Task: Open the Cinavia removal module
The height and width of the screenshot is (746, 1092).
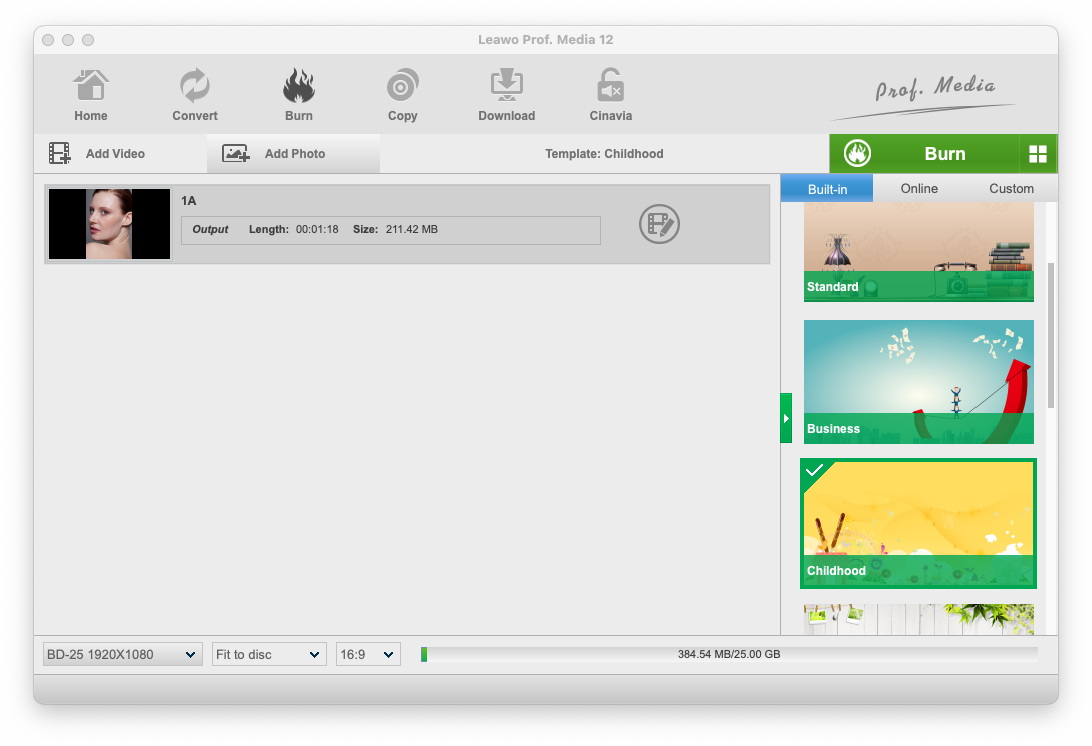Action: 611,95
